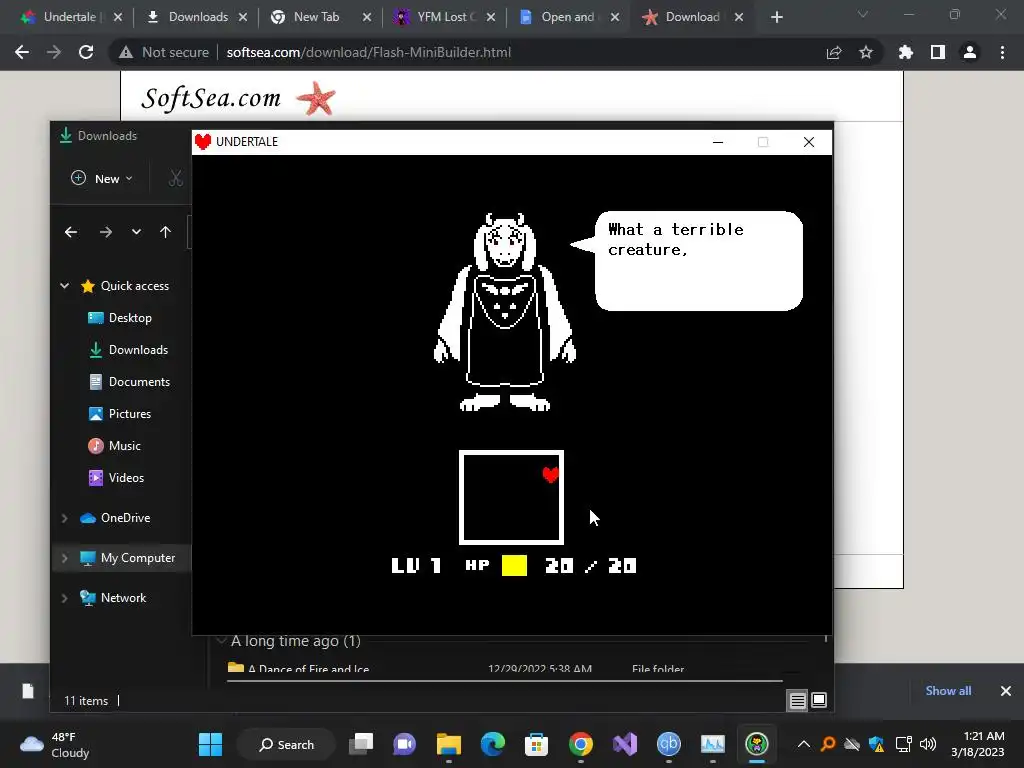The image size is (1024, 768).
Task: Open Pictures in Quick access
Action: (x=120, y=414)
